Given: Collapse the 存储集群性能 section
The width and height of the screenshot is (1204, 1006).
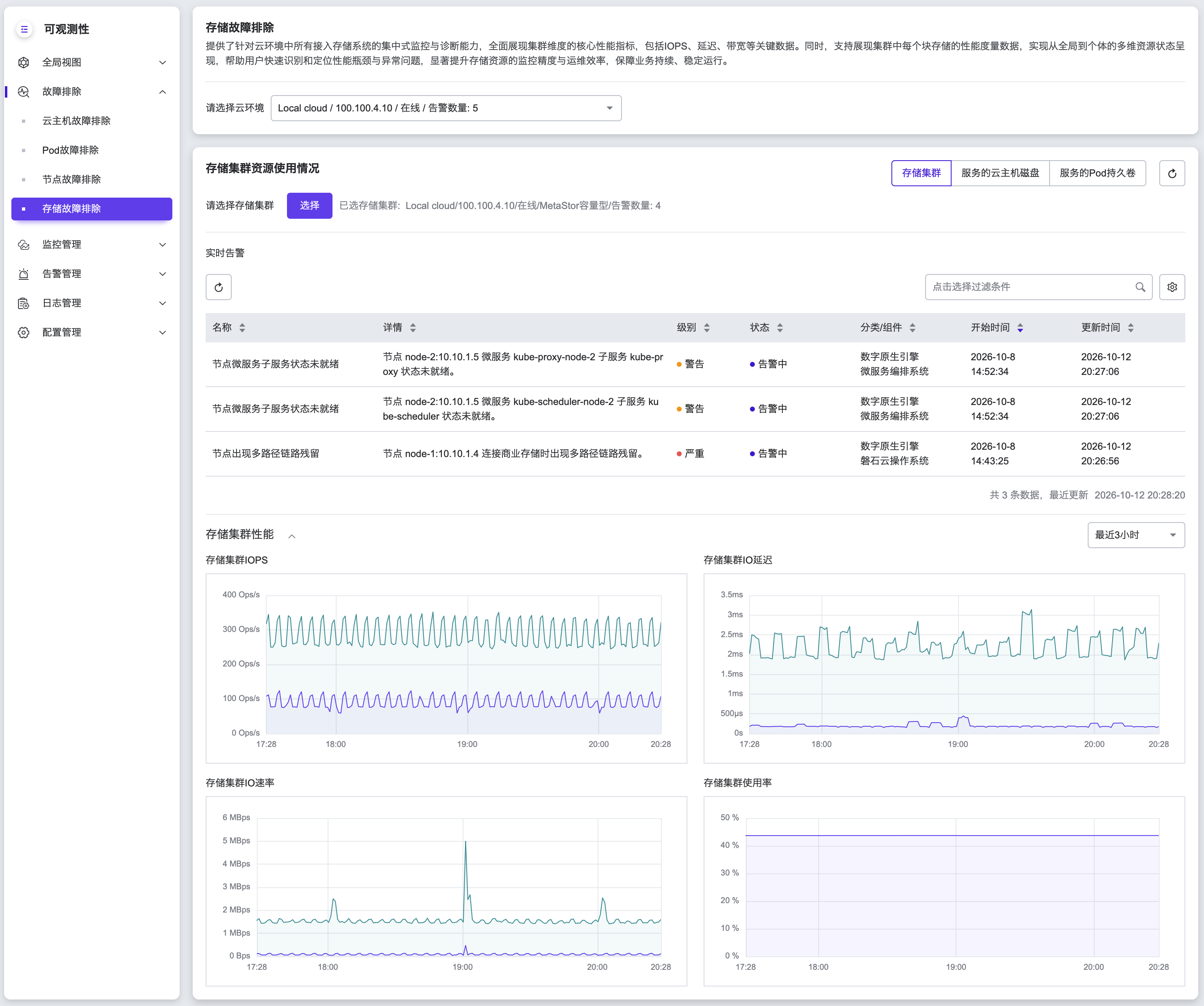Looking at the screenshot, I should point(292,536).
